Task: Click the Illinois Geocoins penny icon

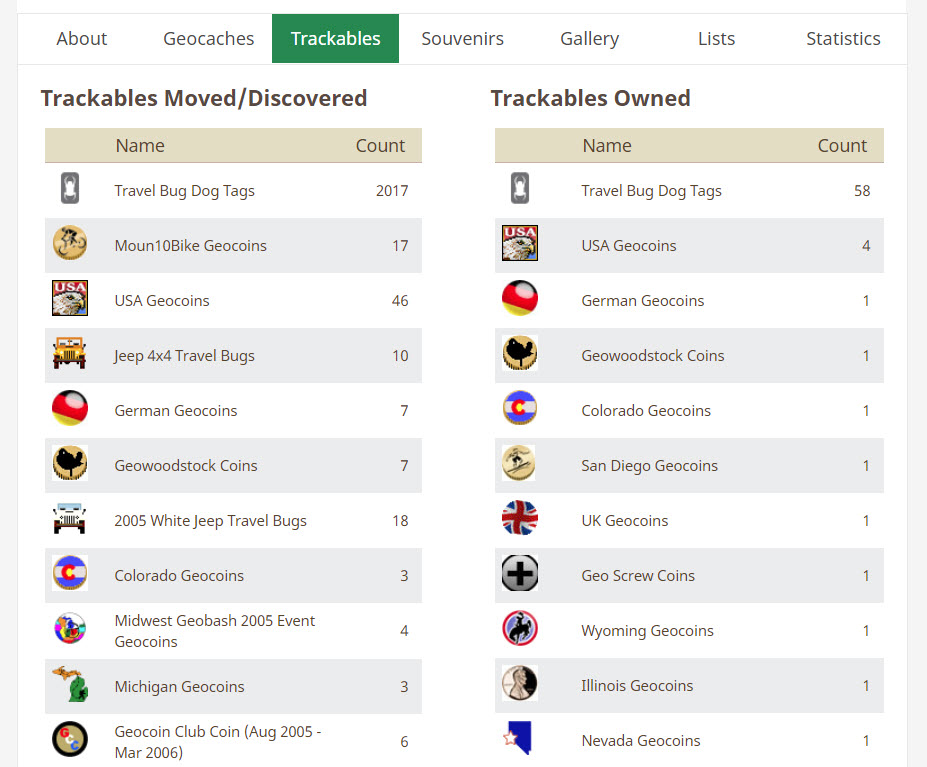Action: tap(520, 684)
